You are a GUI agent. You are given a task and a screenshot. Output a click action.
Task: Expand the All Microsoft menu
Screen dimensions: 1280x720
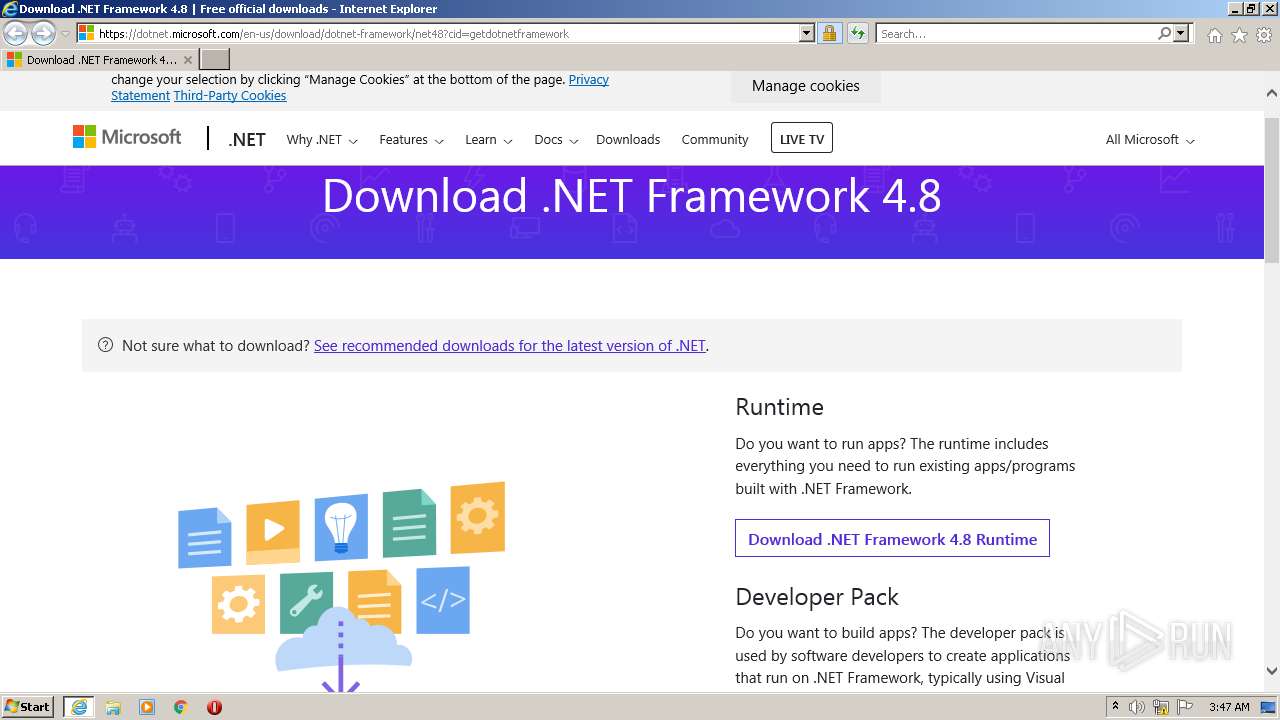coord(1150,140)
